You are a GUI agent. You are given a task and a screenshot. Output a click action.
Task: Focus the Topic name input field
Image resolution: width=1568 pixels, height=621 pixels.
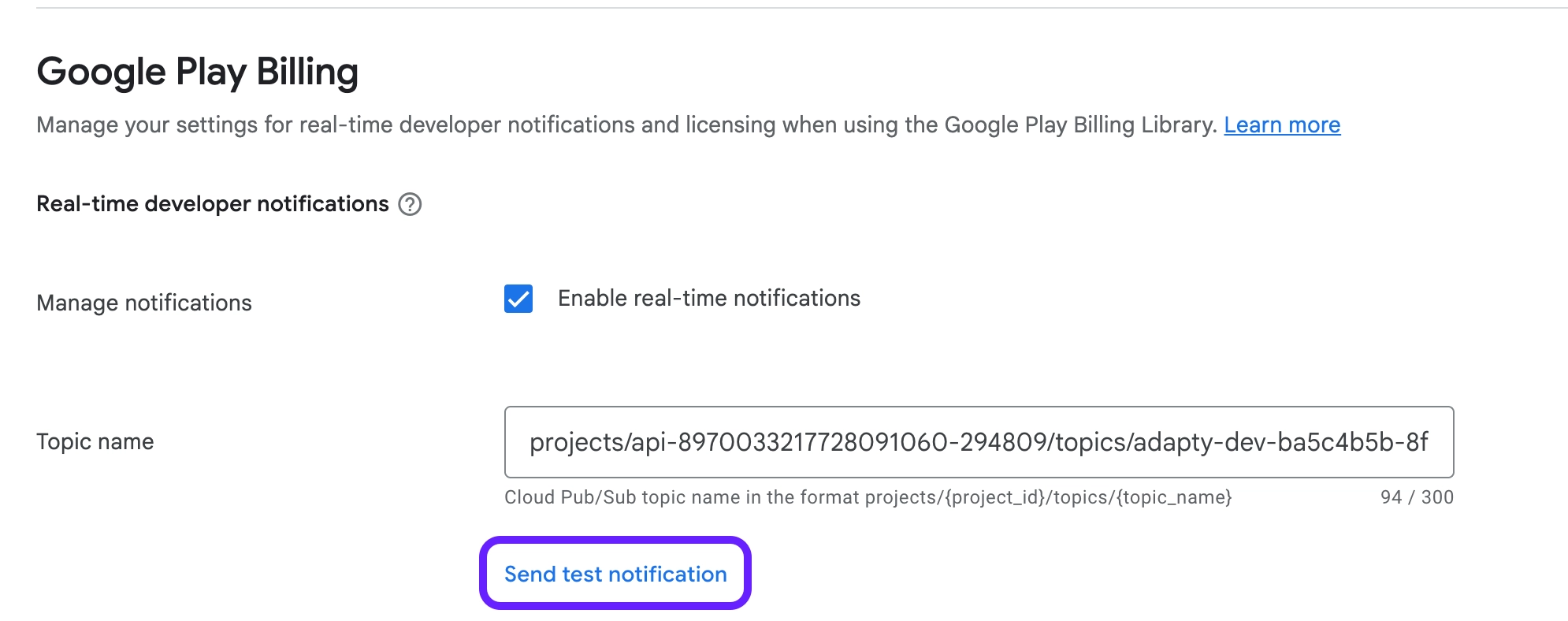(979, 442)
